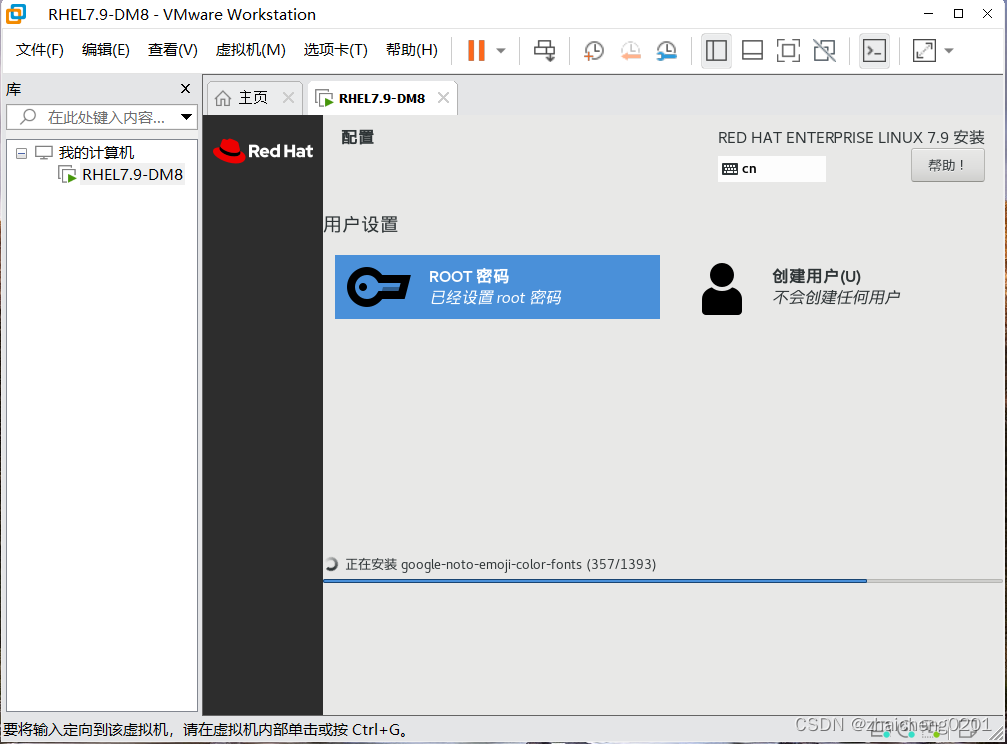
Task: Click the VMware Workstation title bar icon
Action: 16,14
